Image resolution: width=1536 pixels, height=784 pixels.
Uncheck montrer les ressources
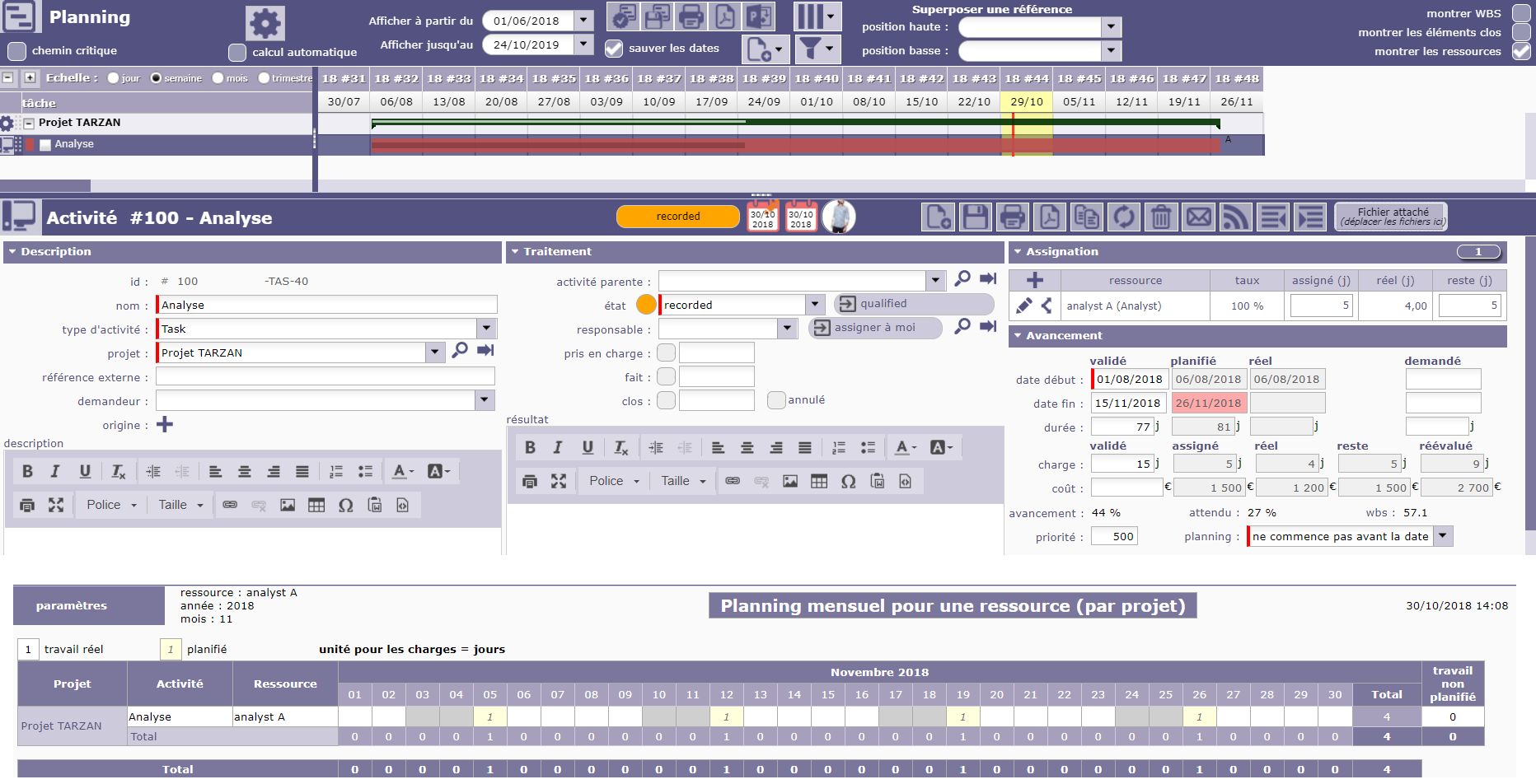(x=1522, y=51)
